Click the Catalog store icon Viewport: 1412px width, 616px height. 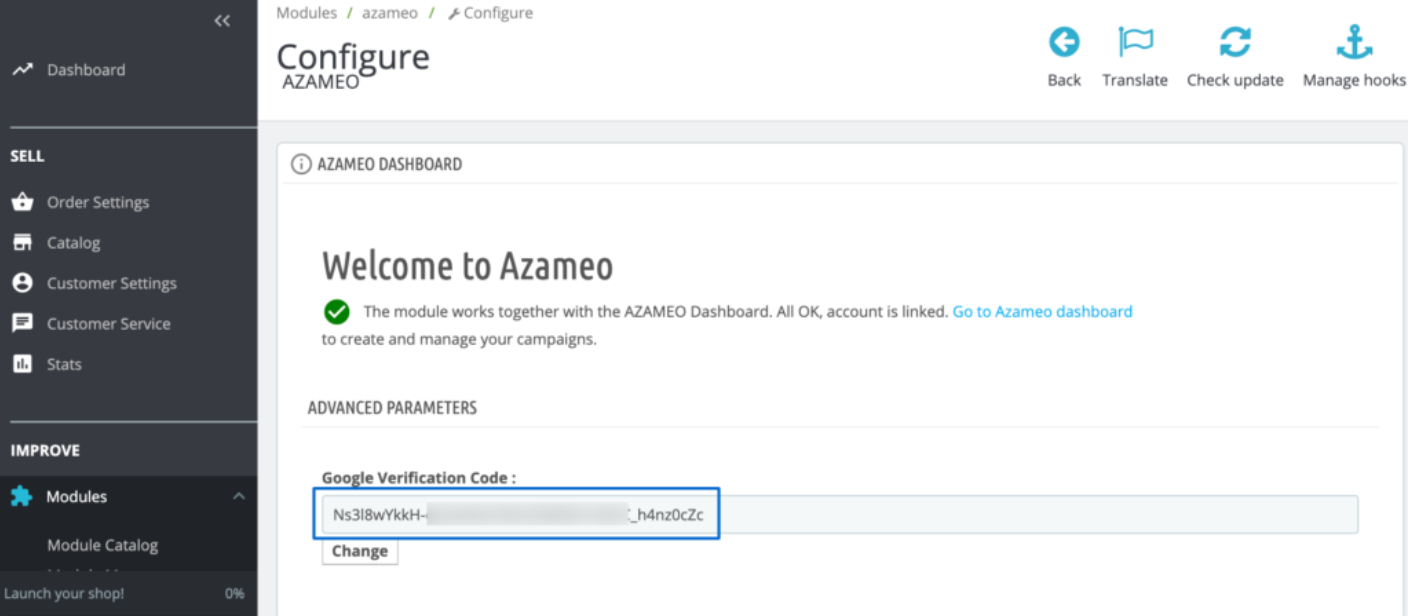(x=22, y=243)
